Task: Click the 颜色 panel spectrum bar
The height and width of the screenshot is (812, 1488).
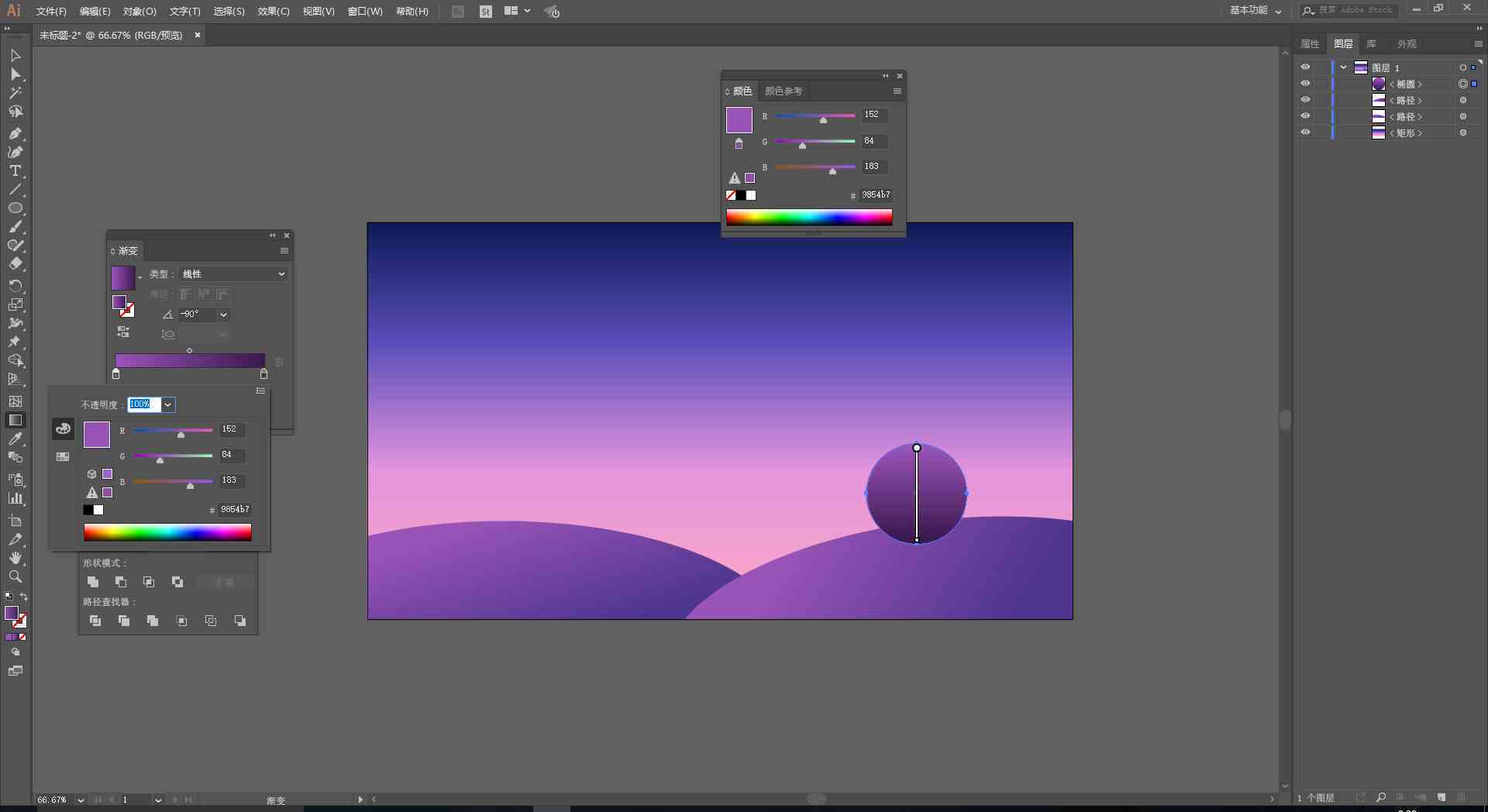Action: pos(809,217)
